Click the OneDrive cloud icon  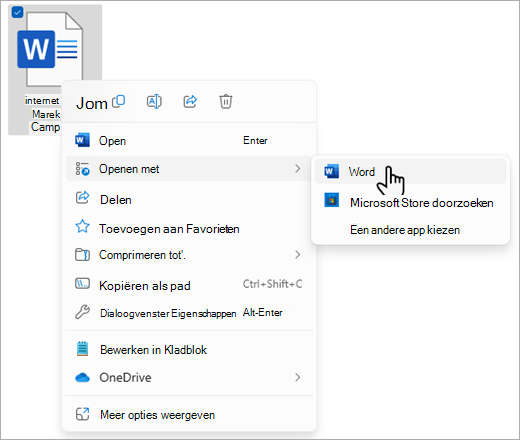(x=82, y=378)
